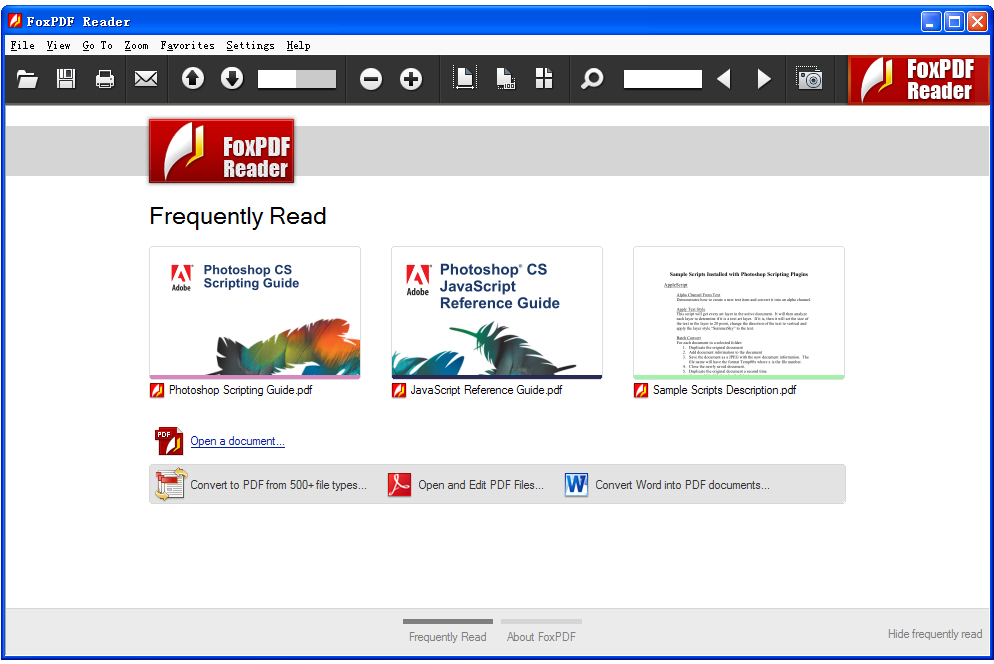Open a document via the link

(x=237, y=440)
